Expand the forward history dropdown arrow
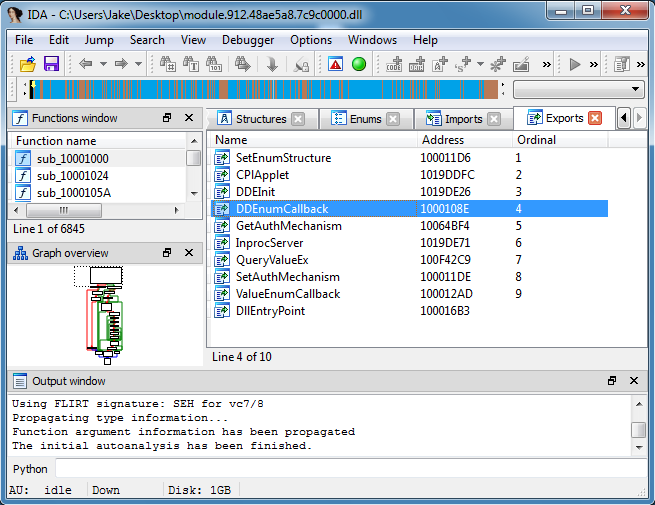 coord(138,64)
